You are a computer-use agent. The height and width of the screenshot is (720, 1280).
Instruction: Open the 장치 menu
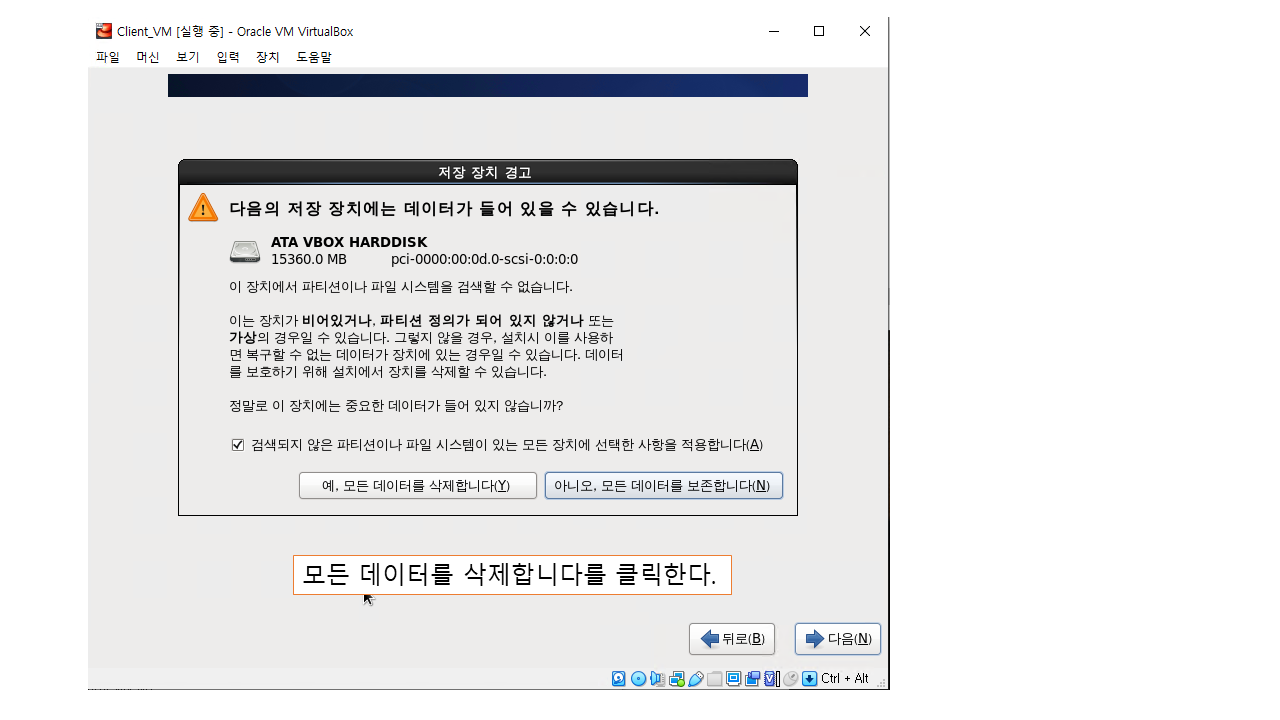[268, 57]
